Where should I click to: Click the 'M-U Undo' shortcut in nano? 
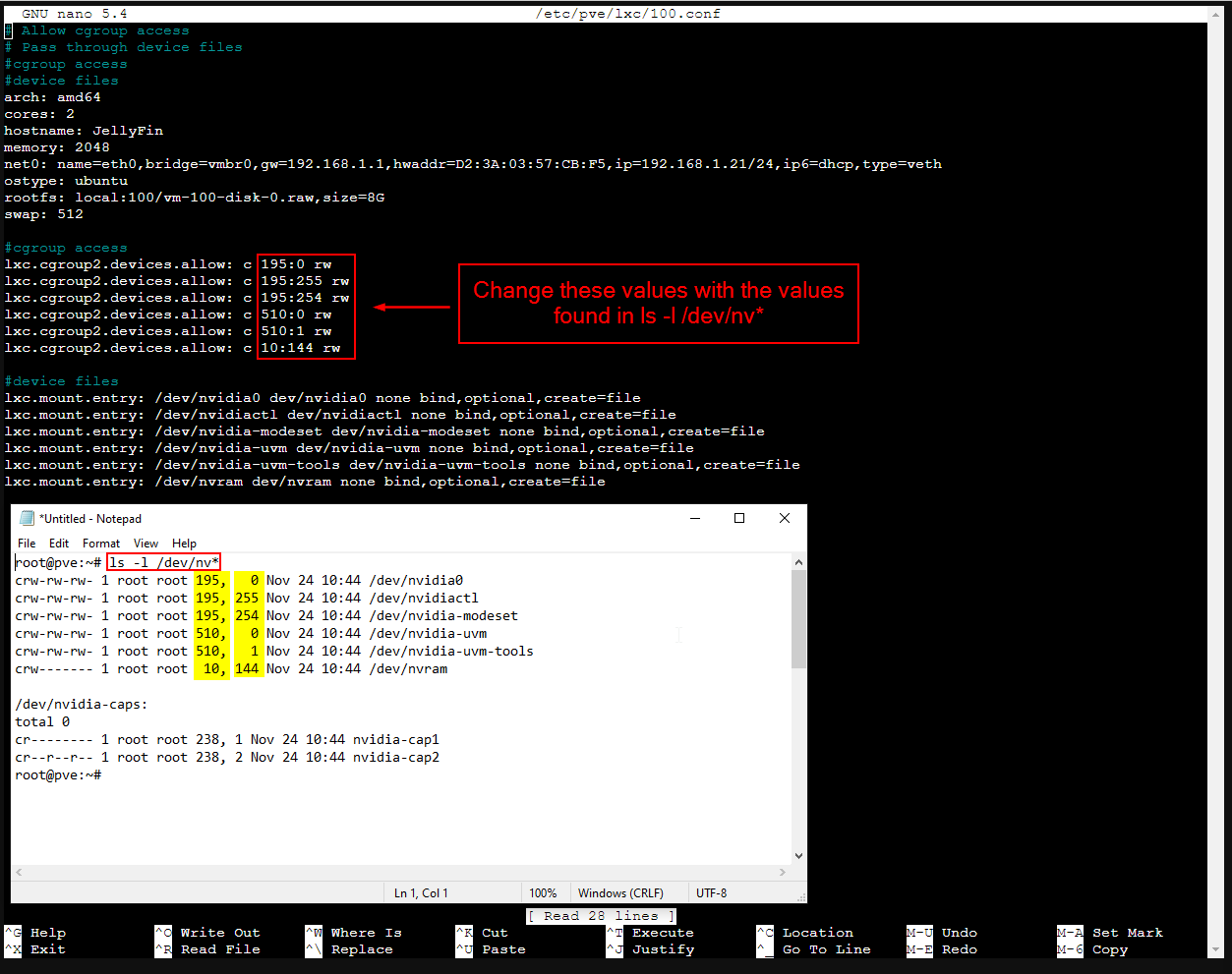point(942,933)
